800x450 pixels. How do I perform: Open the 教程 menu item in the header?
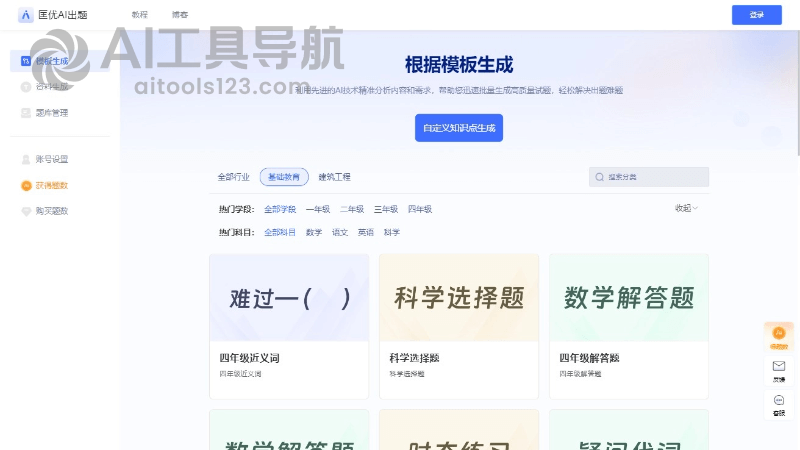(x=139, y=15)
